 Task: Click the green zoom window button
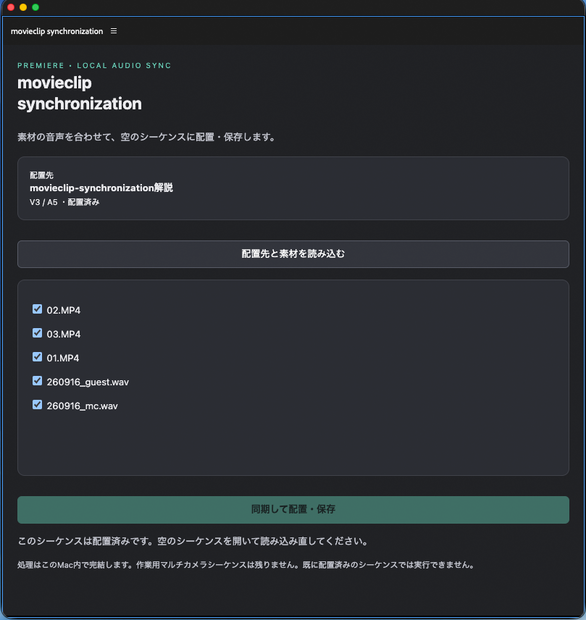click(35, 7)
